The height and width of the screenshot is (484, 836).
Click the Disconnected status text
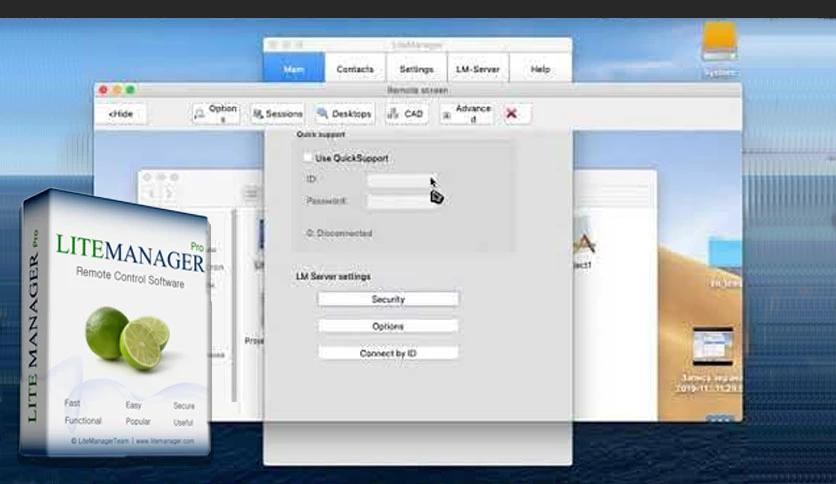(x=340, y=233)
